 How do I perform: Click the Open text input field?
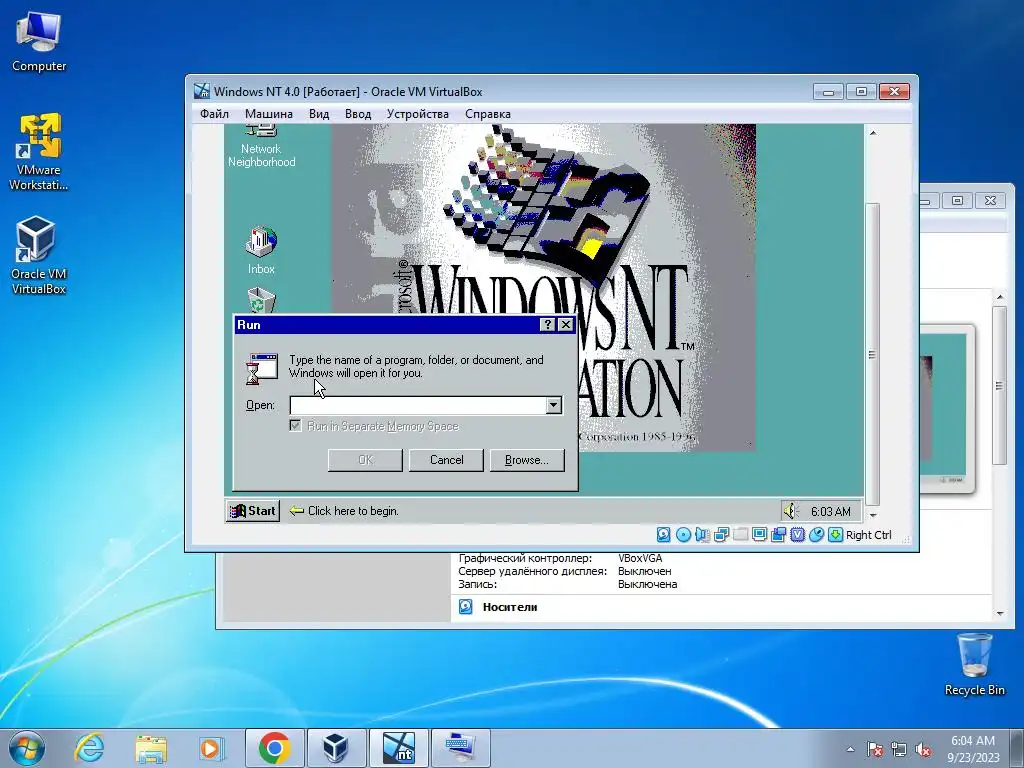coord(418,405)
